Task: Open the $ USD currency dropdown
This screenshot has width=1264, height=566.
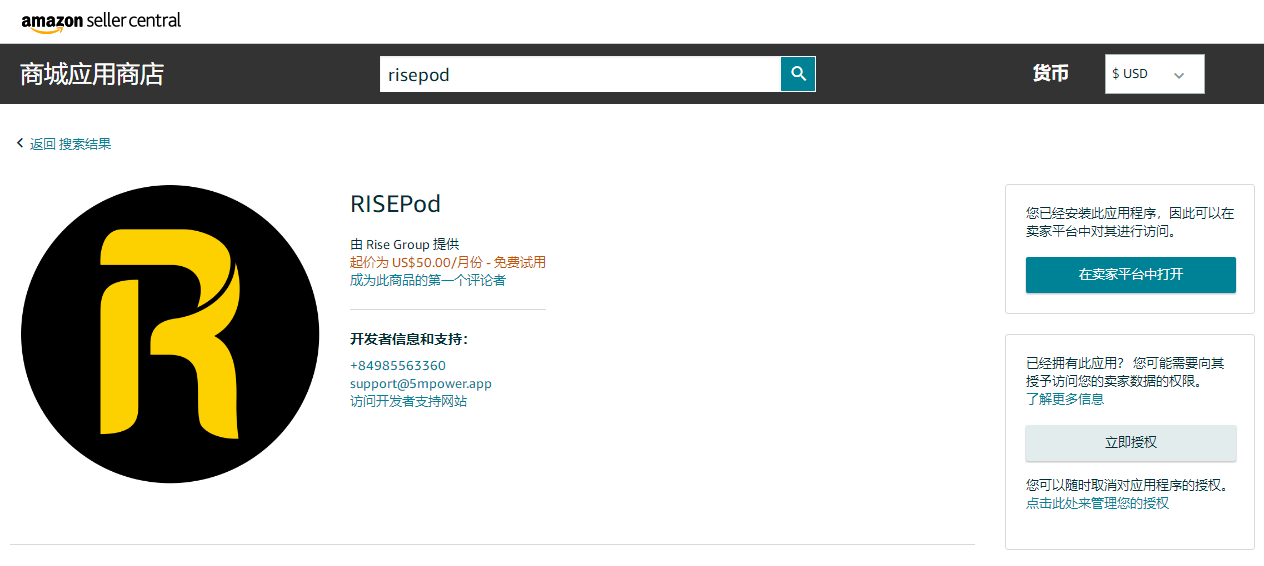Action: (x=1154, y=74)
